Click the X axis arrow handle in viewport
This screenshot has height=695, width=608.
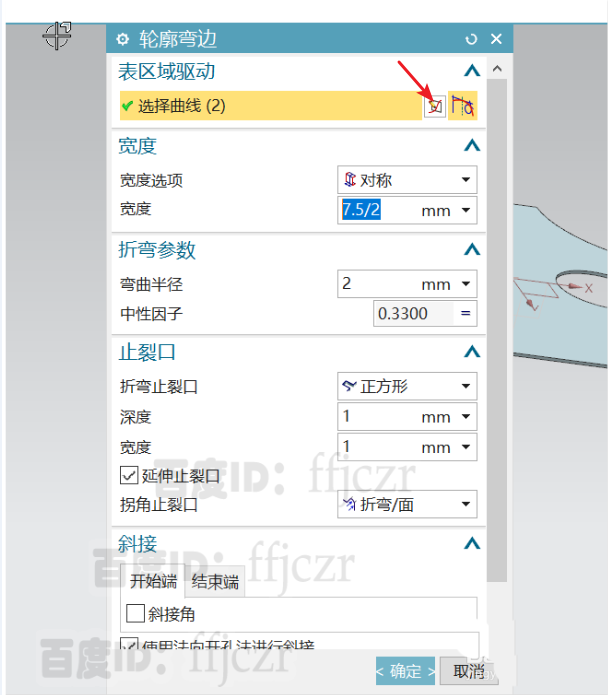tap(575, 287)
